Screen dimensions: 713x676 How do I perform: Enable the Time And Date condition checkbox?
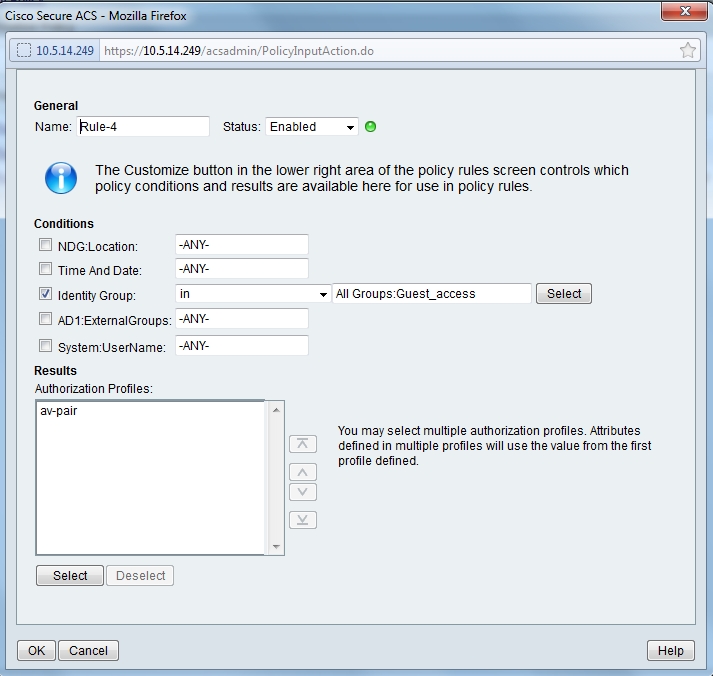click(x=45, y=269)
